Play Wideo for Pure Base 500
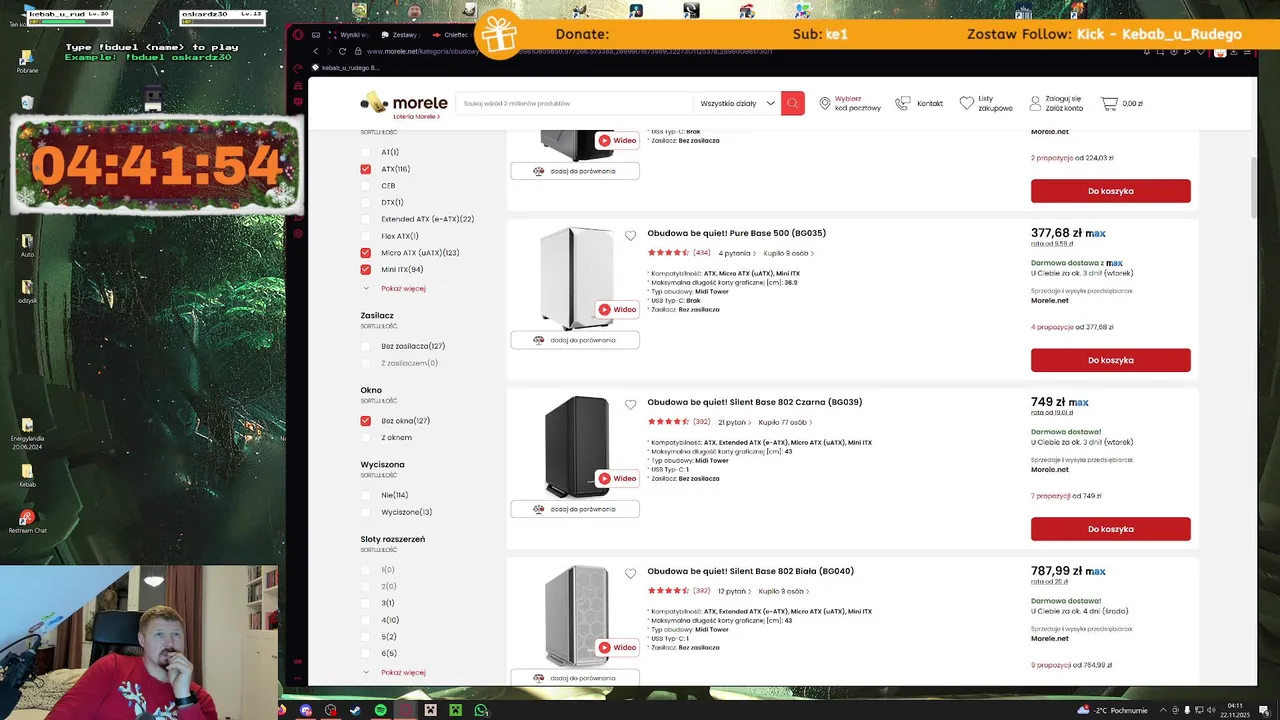 617,309
